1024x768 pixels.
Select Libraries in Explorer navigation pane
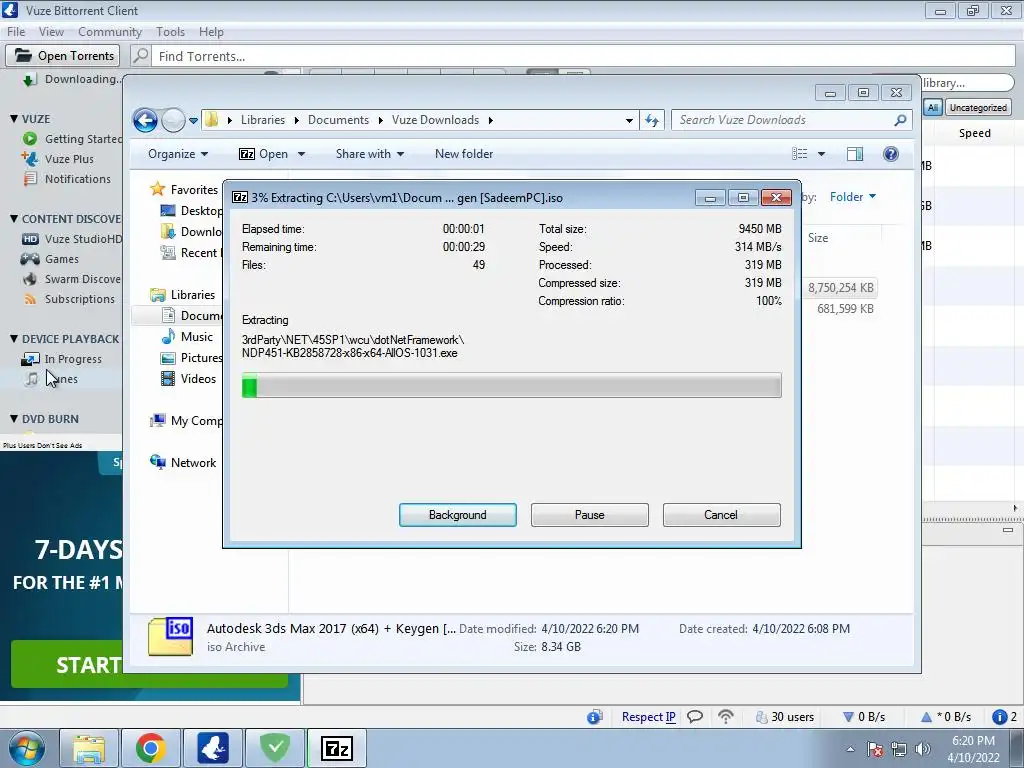tap(193, 295)
